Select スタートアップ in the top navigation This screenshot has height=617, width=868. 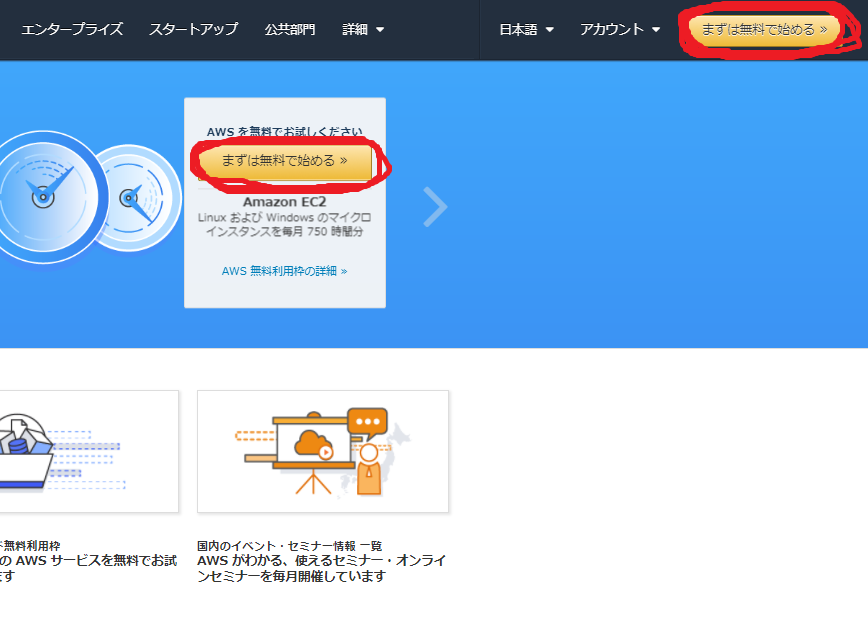coord(193,29)
